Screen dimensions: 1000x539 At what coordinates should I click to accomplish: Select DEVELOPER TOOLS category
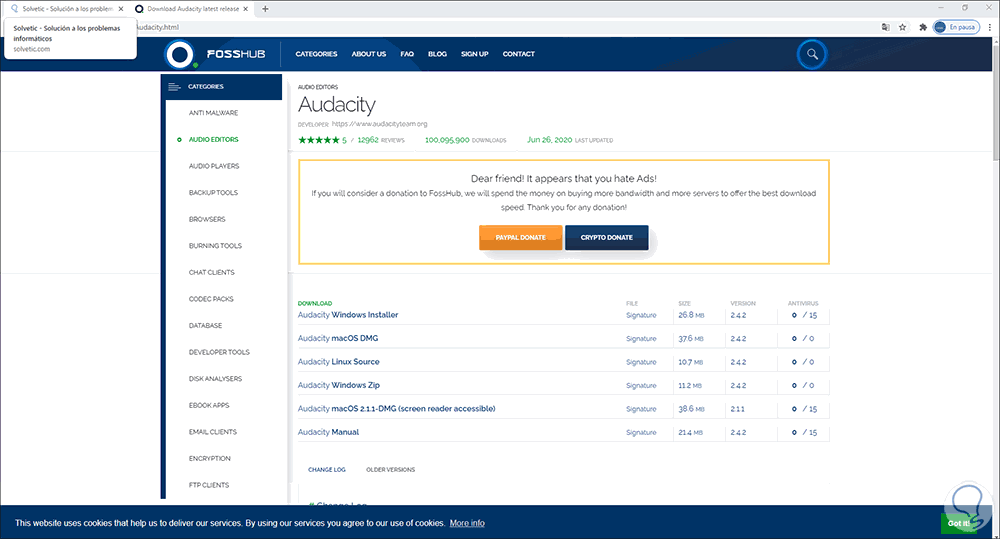pos(219,352)
